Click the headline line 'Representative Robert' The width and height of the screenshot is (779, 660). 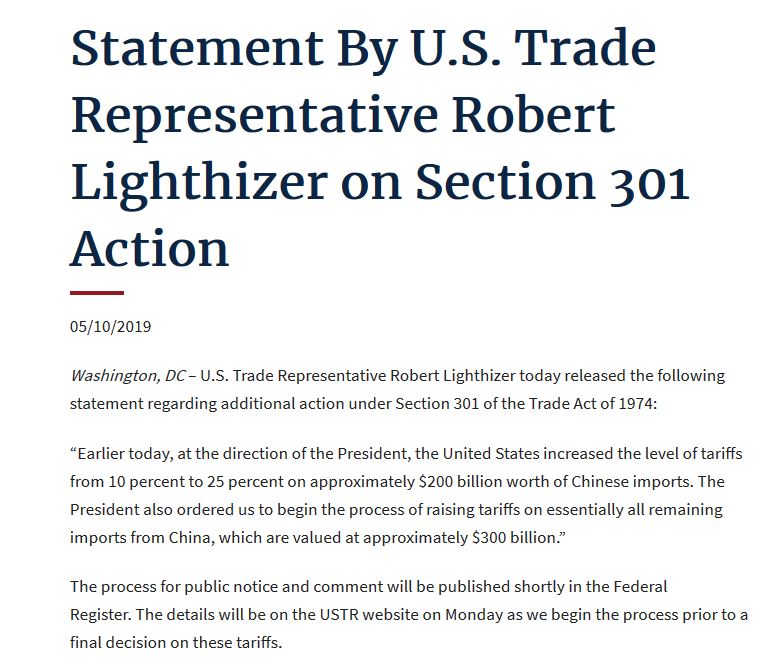click(x=343, y=116)
